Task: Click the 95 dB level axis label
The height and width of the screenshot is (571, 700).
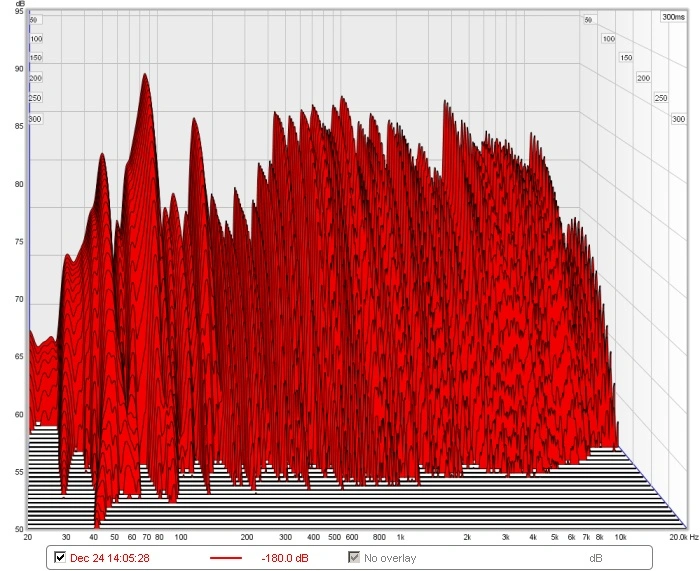Action: click(x=19, y=11)
